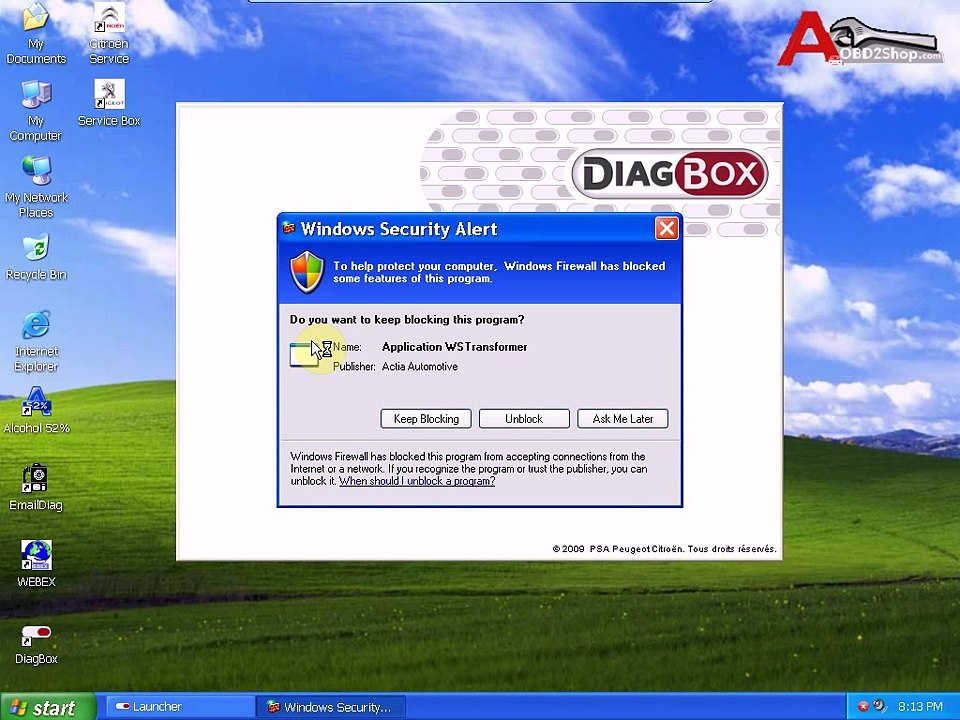This screenshot has width=960, height=720.
Task: Open the Recycle Bin
Action: [x=36, y=257]
